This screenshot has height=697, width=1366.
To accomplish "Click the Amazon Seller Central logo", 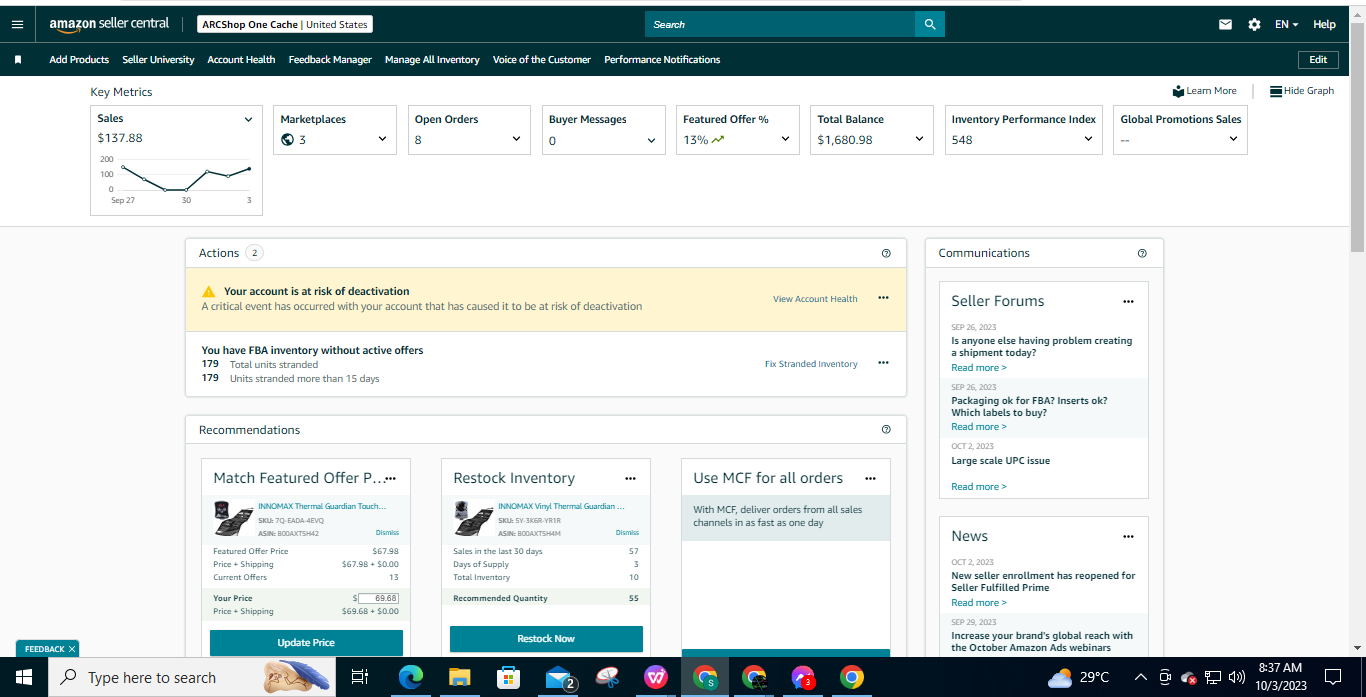I will point(109,24).
